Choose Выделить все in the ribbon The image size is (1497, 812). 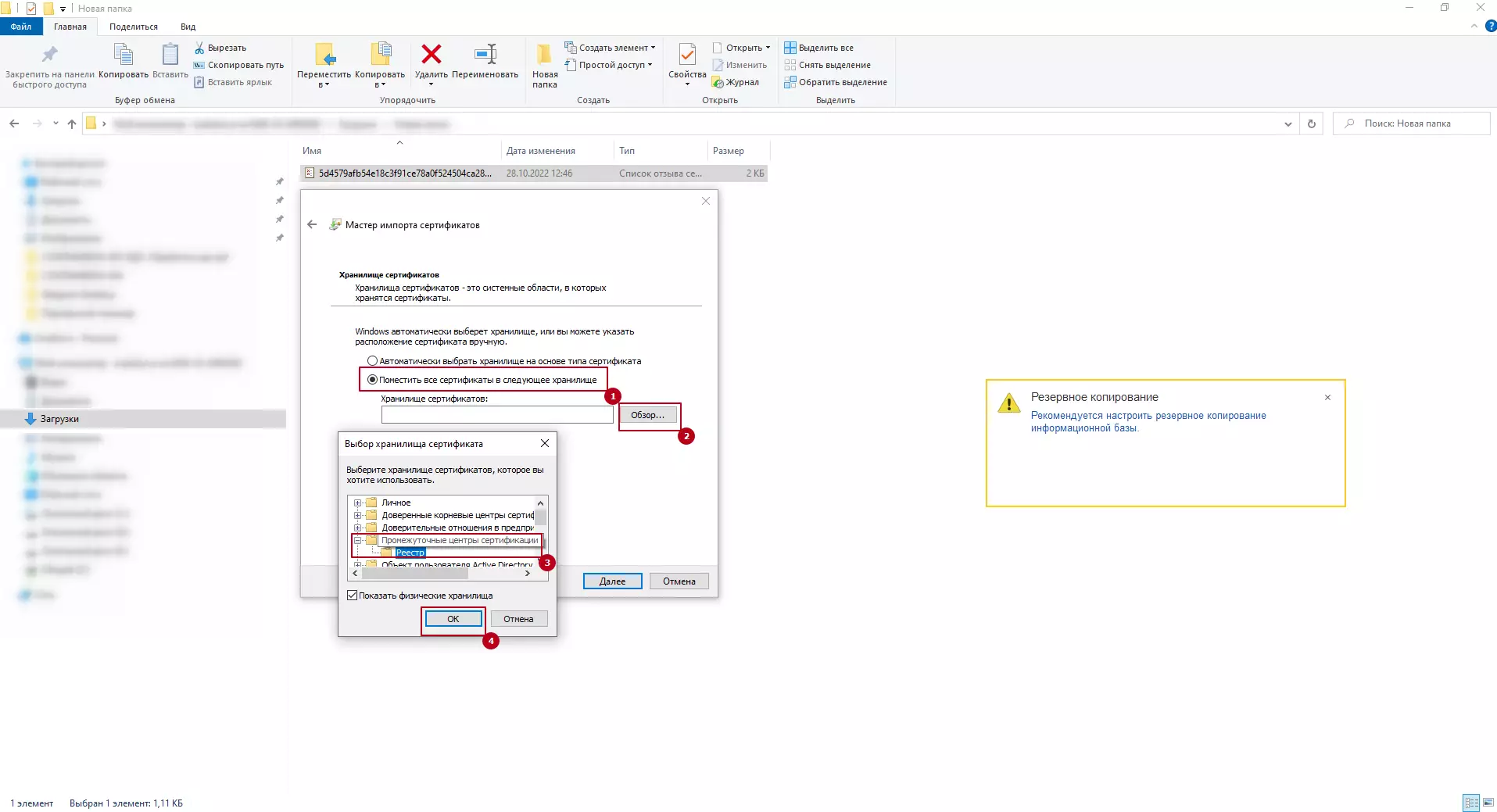(819, 48)
